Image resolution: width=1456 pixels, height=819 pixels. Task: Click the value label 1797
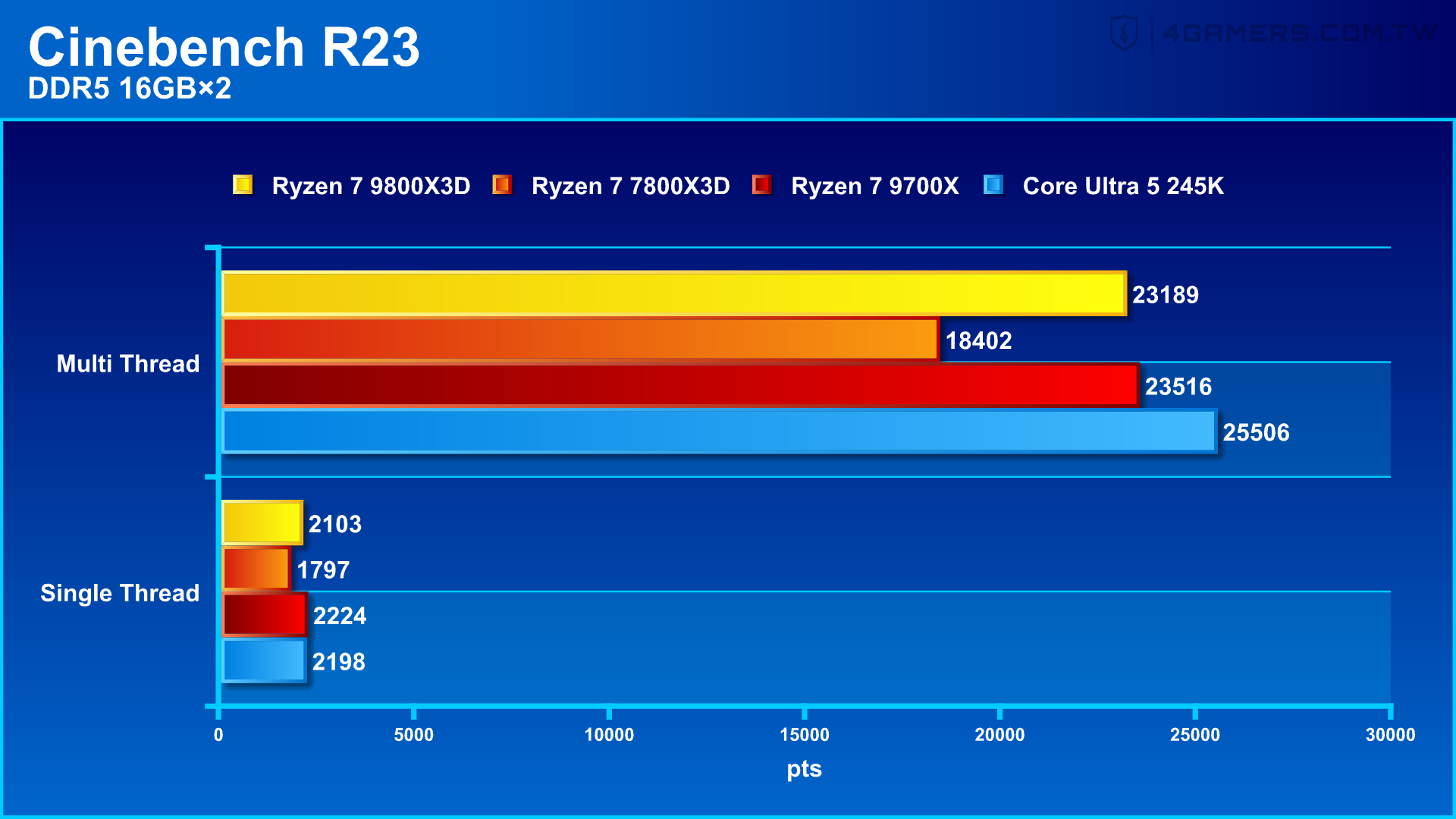(323, 570)
